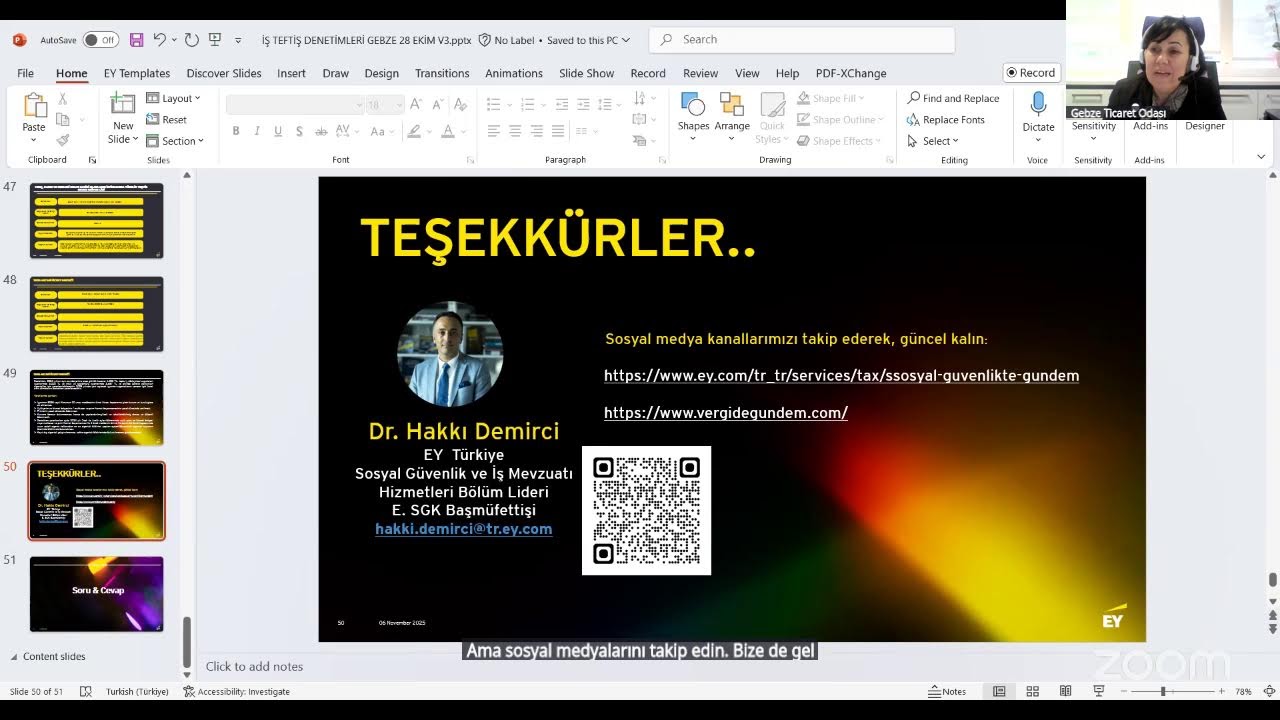Switch to the Animations tab

pos(514,73)
